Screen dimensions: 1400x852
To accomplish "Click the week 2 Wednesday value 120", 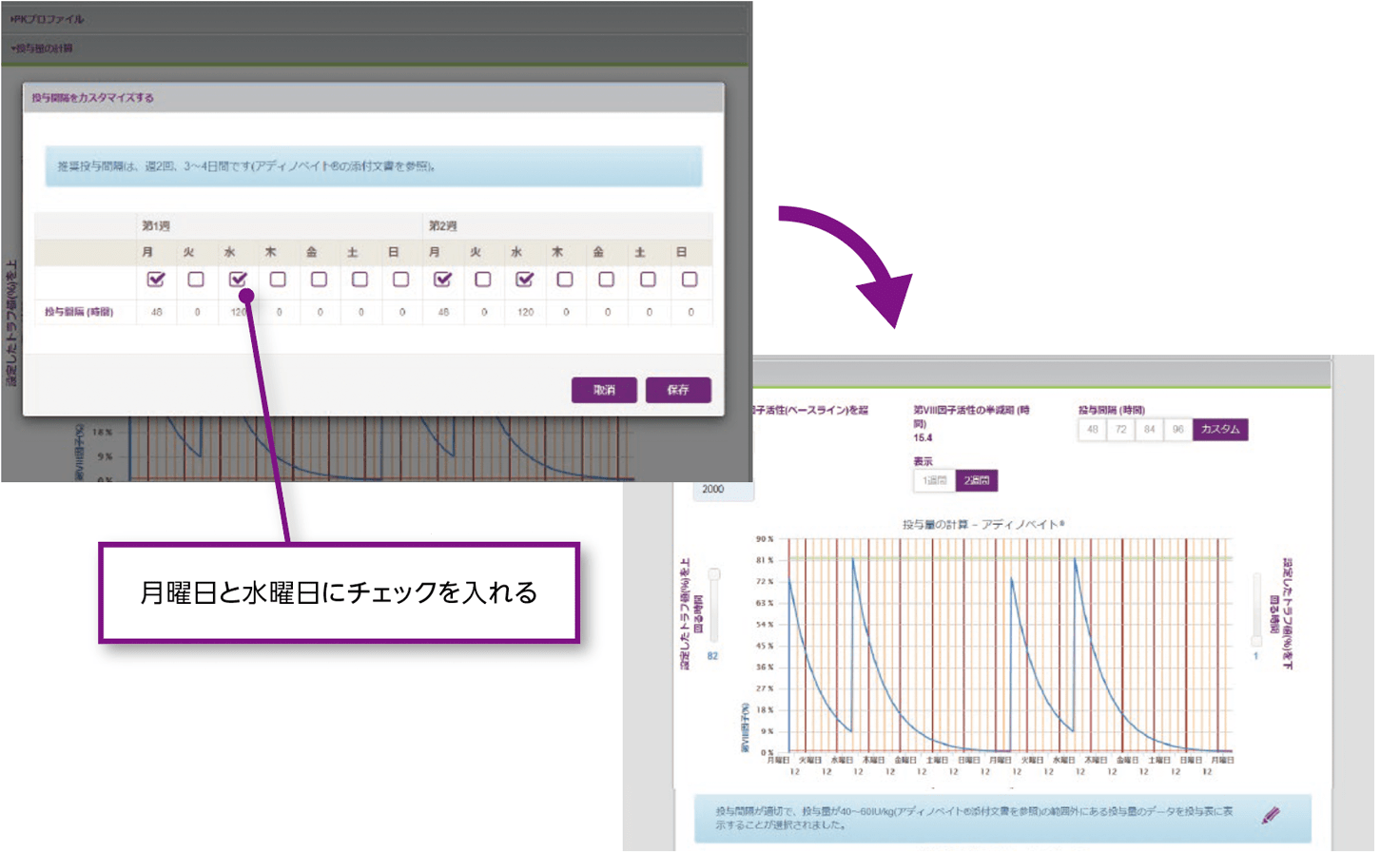I will pyautogui.click(x=525, y=312).
